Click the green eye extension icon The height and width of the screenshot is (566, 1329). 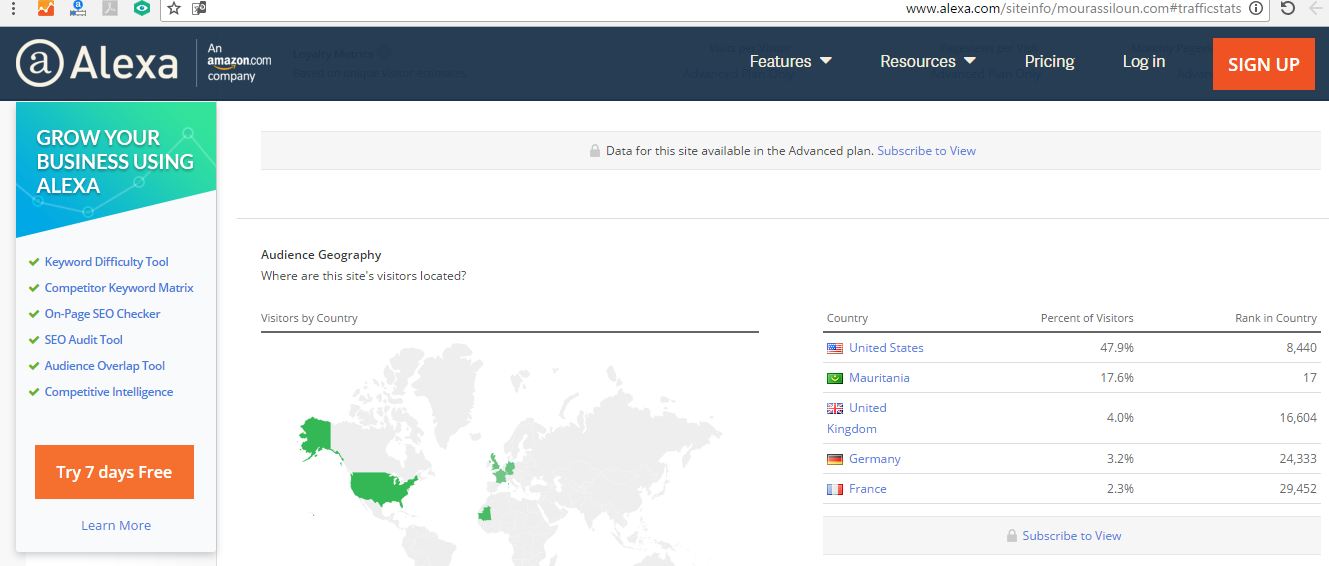click(142, 8)
